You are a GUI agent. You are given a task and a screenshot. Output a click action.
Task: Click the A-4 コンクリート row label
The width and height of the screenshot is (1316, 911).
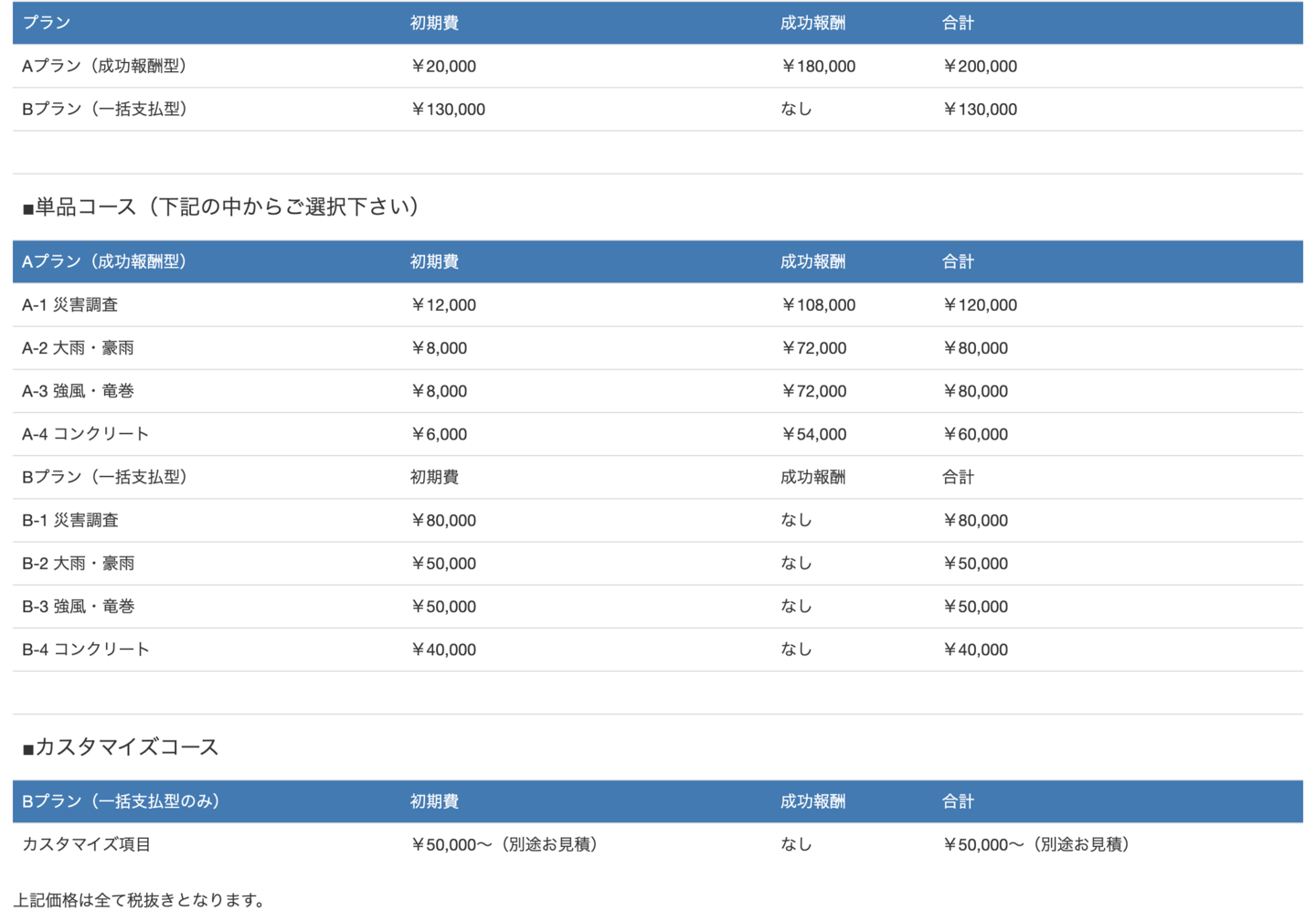point(85,434)
